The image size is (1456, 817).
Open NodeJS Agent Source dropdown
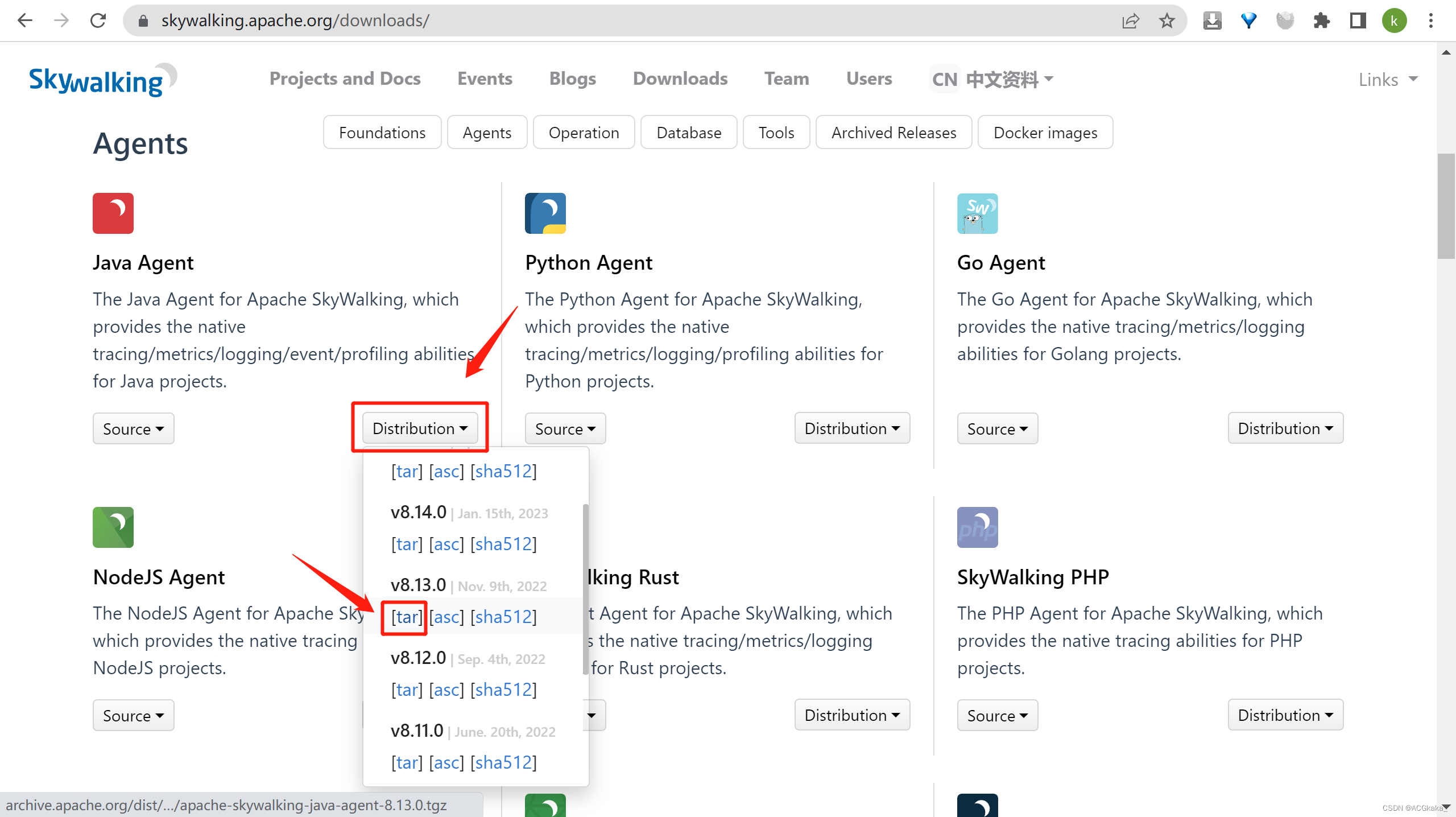click(133, 715)
